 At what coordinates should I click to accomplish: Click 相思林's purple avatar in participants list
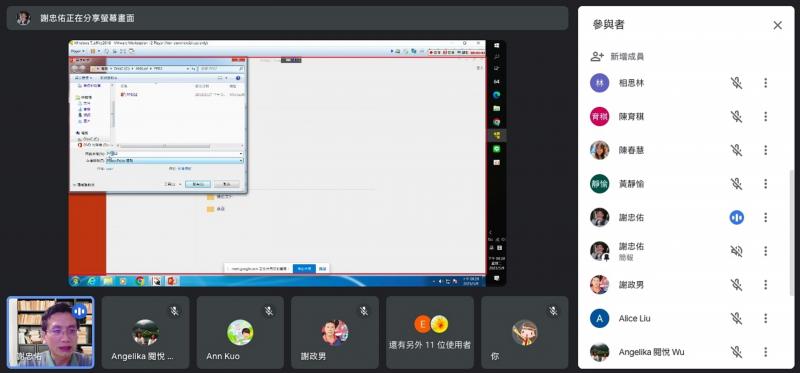click(599, 83)
